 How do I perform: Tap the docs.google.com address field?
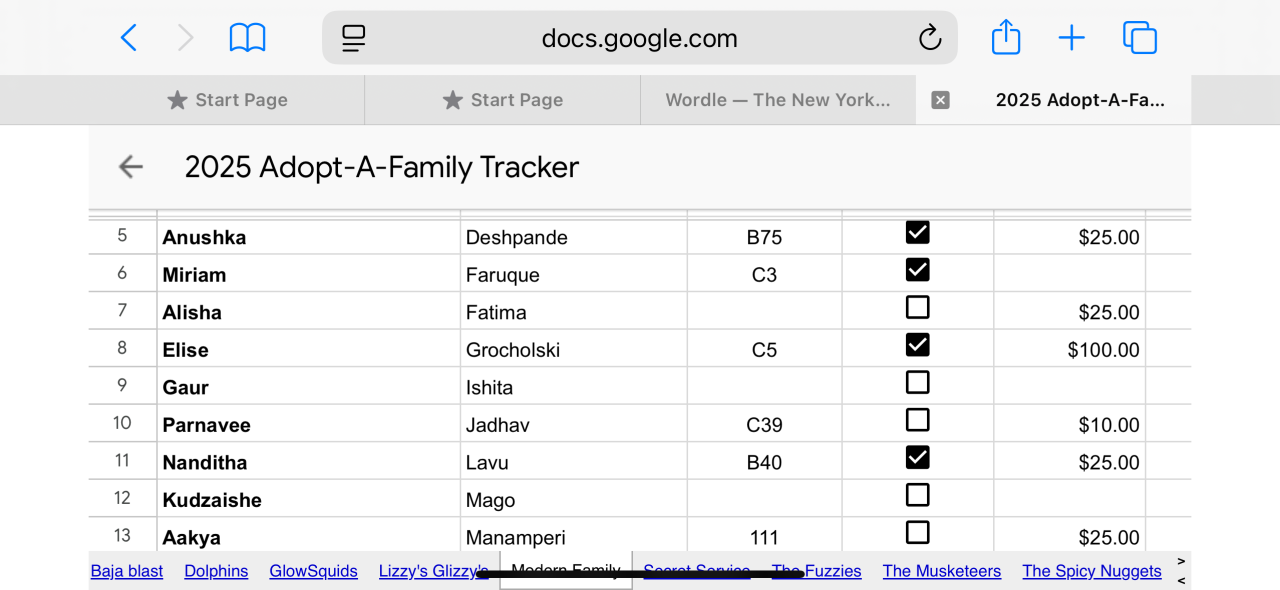639,38
